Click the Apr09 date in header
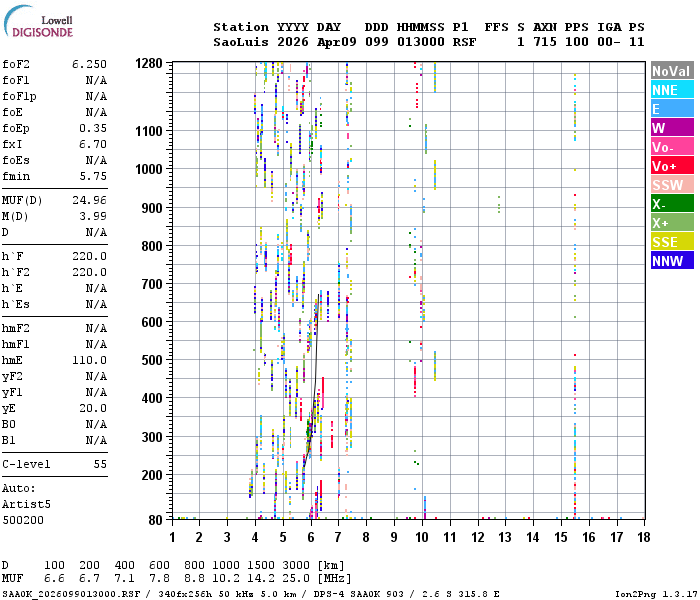Viewport: 700px width, 600px height. (337, 42)
